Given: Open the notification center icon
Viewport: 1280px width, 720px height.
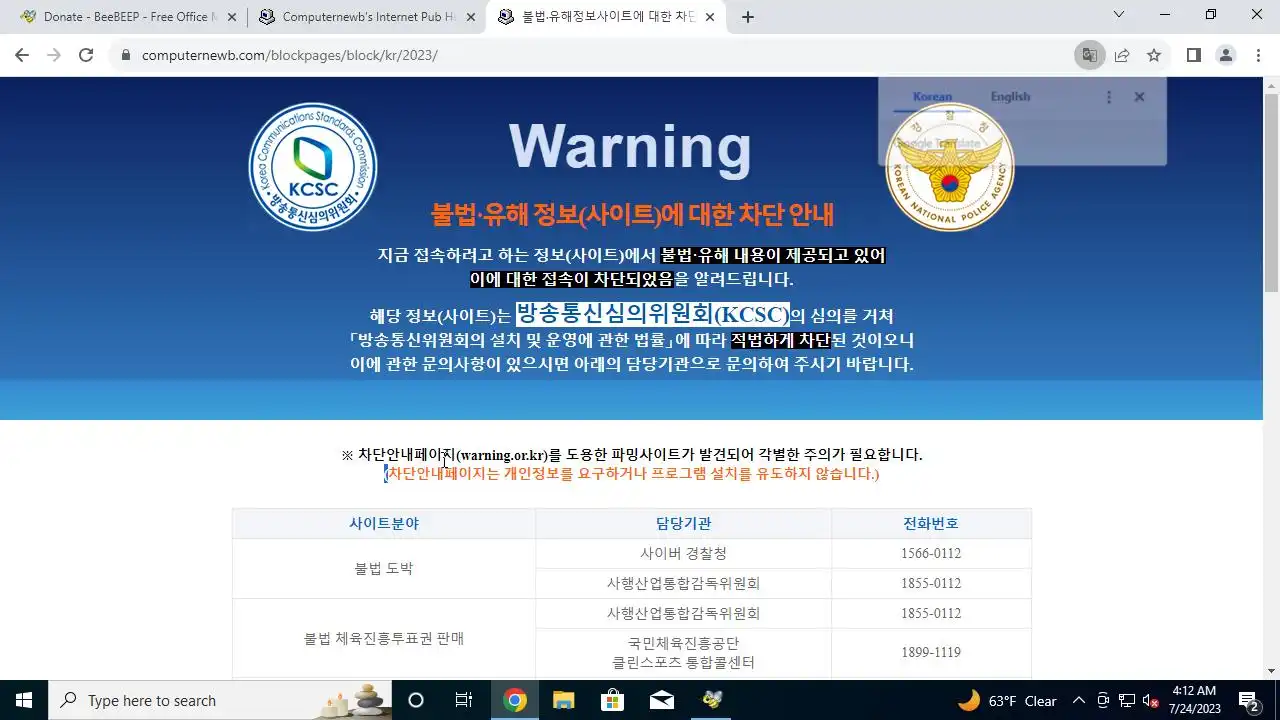Looking at the screenshot, I should (1248, 700).
